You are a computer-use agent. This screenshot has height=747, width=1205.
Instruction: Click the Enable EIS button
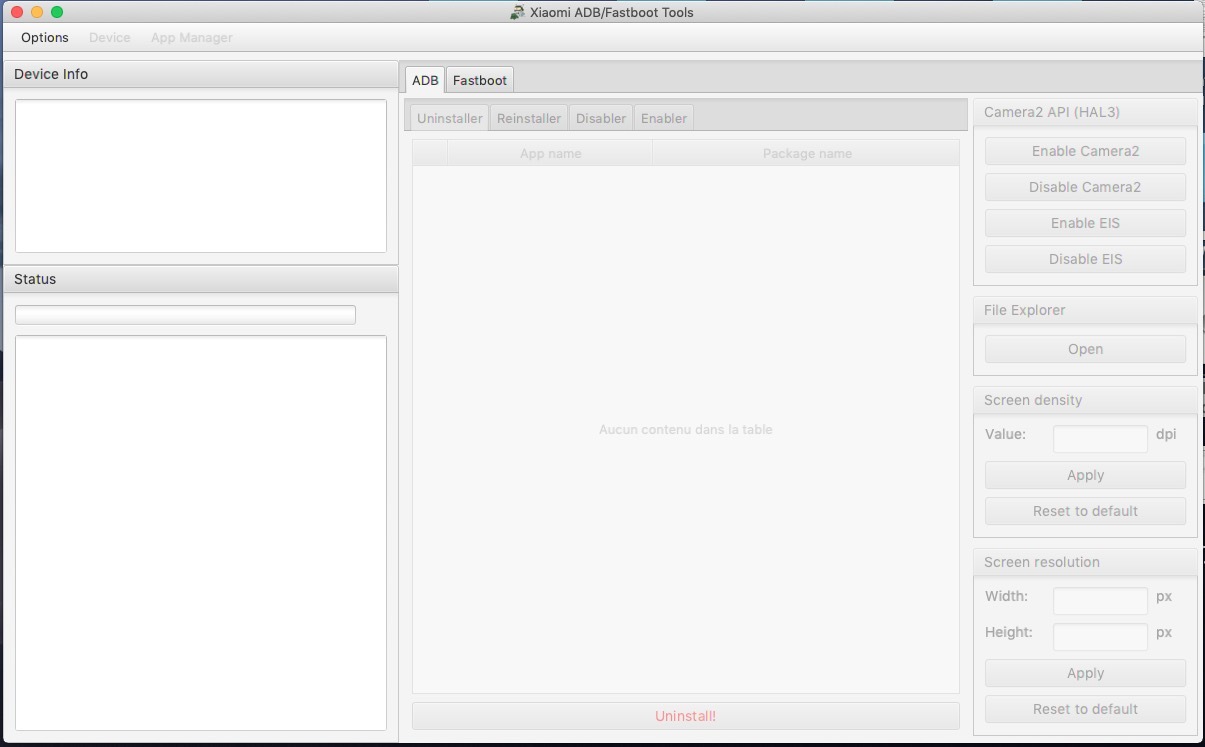point(1085,223)
